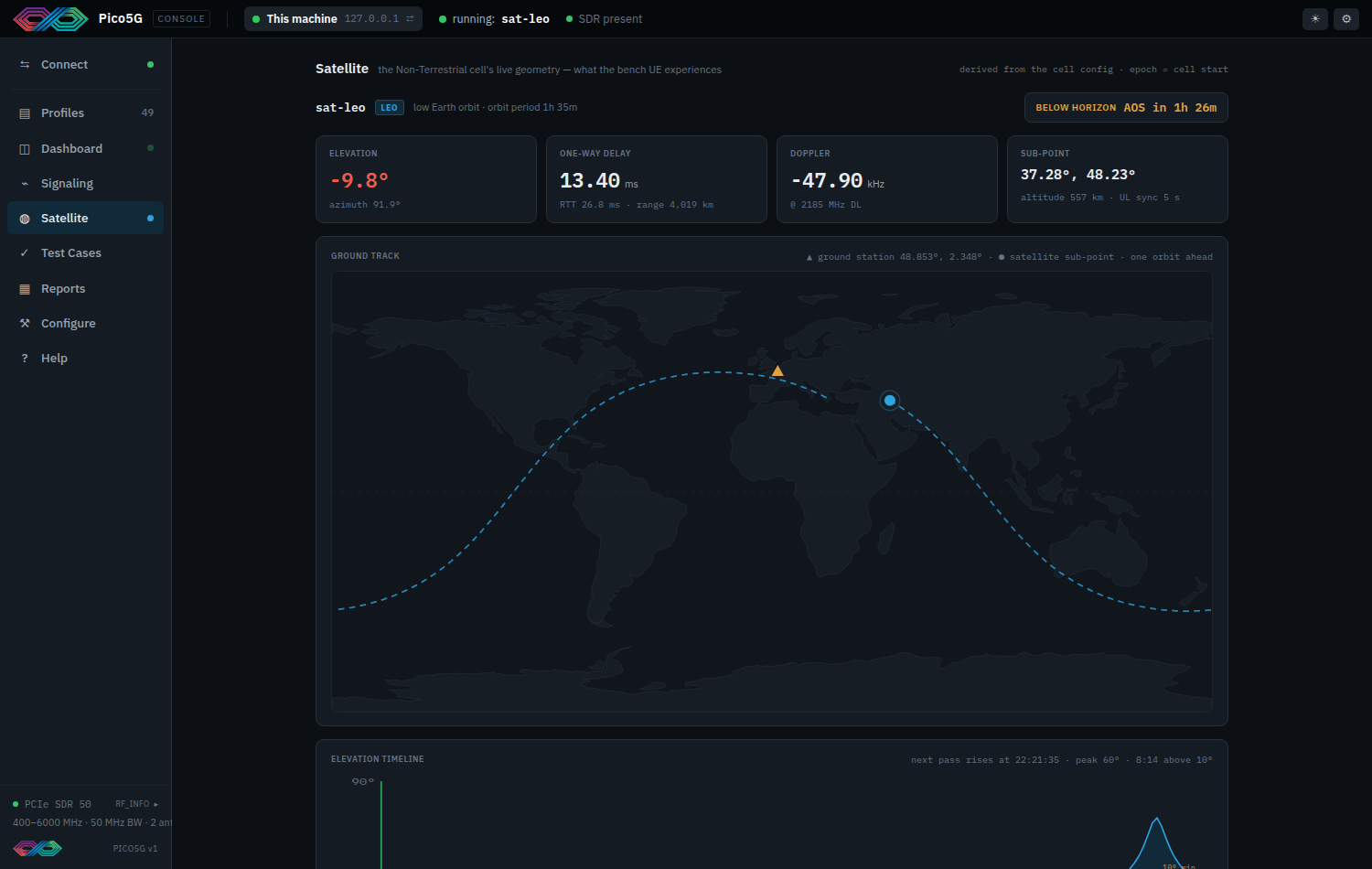Click 'altitude 557 km · UL sync 5 s' text
The height and width of the screenshot is (869, 1372).
(x=1100, y=198)
